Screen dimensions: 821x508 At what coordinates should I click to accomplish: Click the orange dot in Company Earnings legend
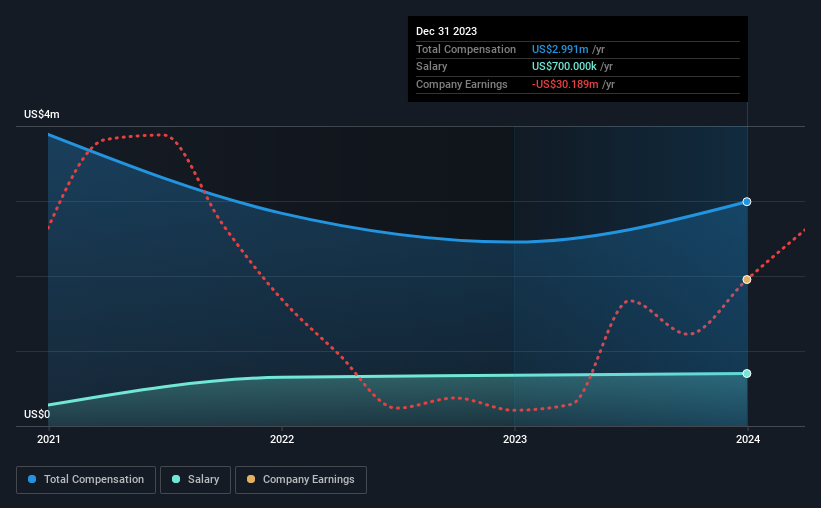[251, 479]
